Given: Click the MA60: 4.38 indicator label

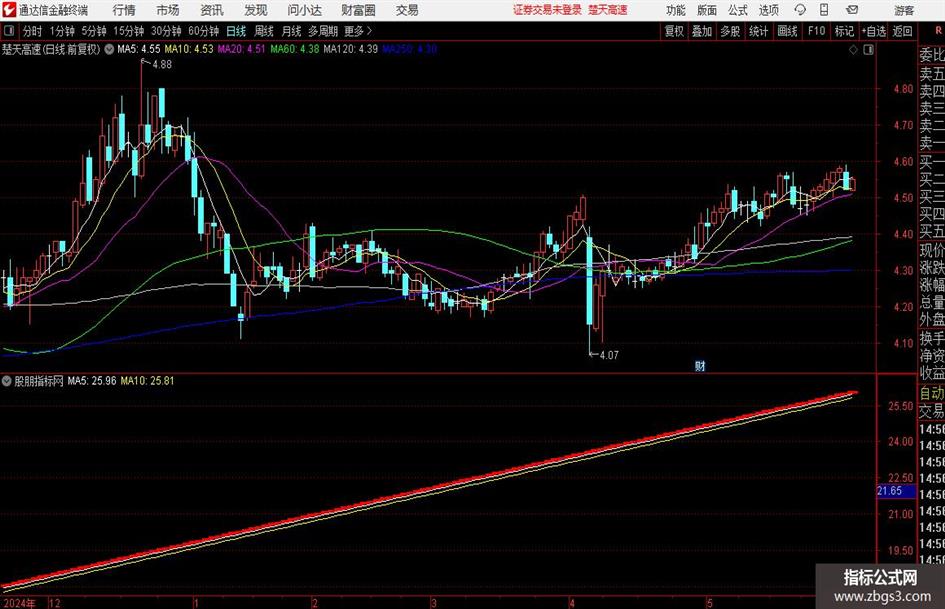Looking at the screenshot, I should point(295,49).
